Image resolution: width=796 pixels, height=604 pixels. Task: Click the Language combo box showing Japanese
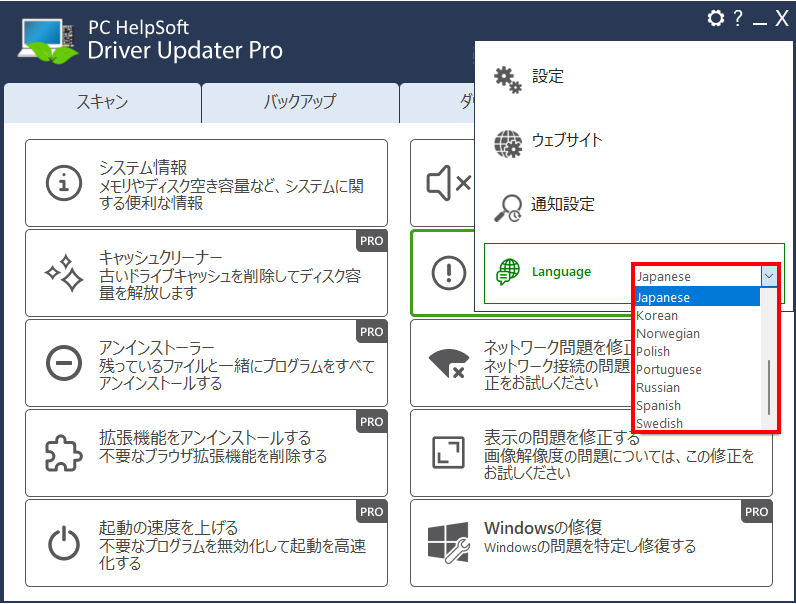[706, 276]
